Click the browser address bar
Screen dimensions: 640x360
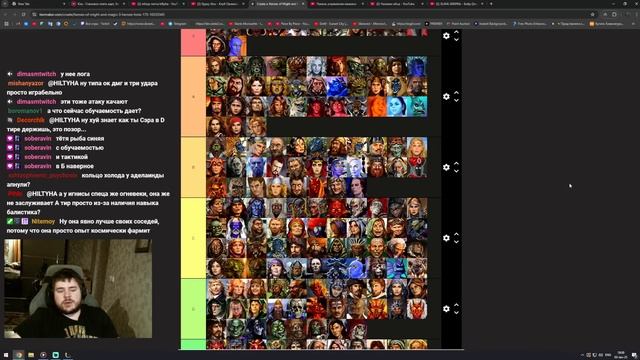coord(310,14)
